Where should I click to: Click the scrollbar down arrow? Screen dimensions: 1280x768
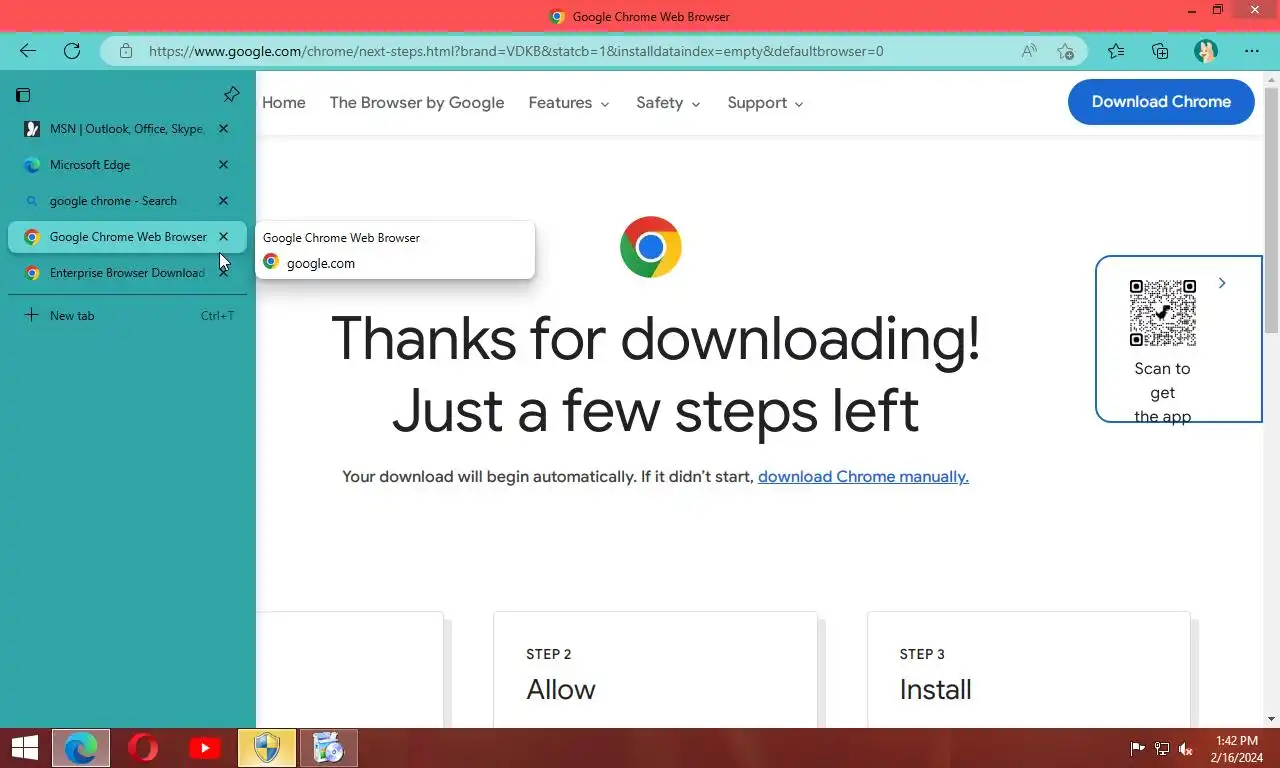[1272, 719]
